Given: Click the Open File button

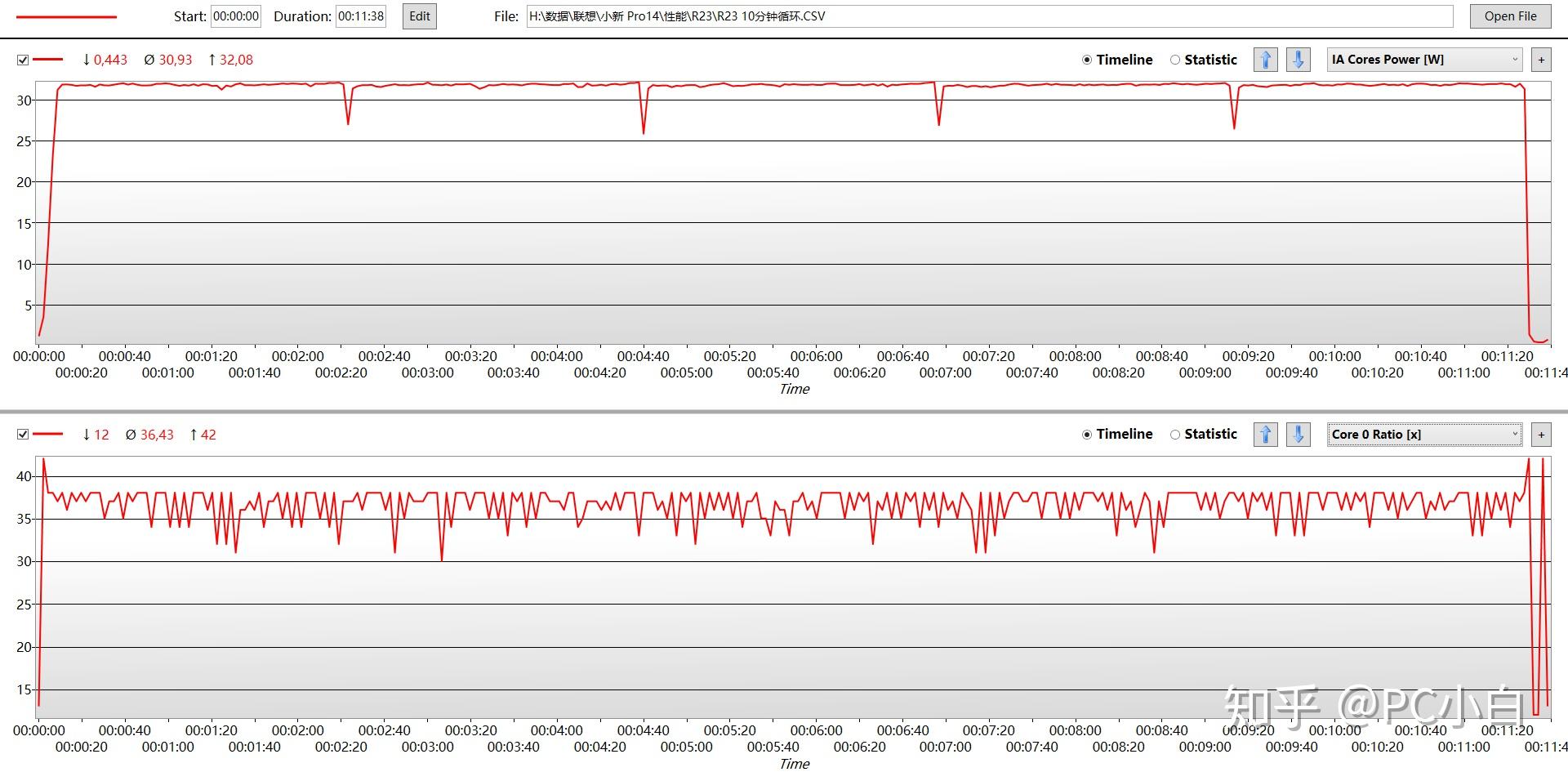Looking at the screenshot, I should pos(1510,16).
